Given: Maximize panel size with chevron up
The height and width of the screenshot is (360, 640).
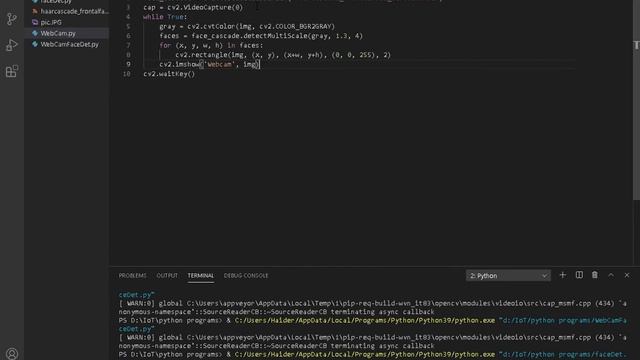Looking at the screenshot, I should pyautogui.click(x=611, y=275).
